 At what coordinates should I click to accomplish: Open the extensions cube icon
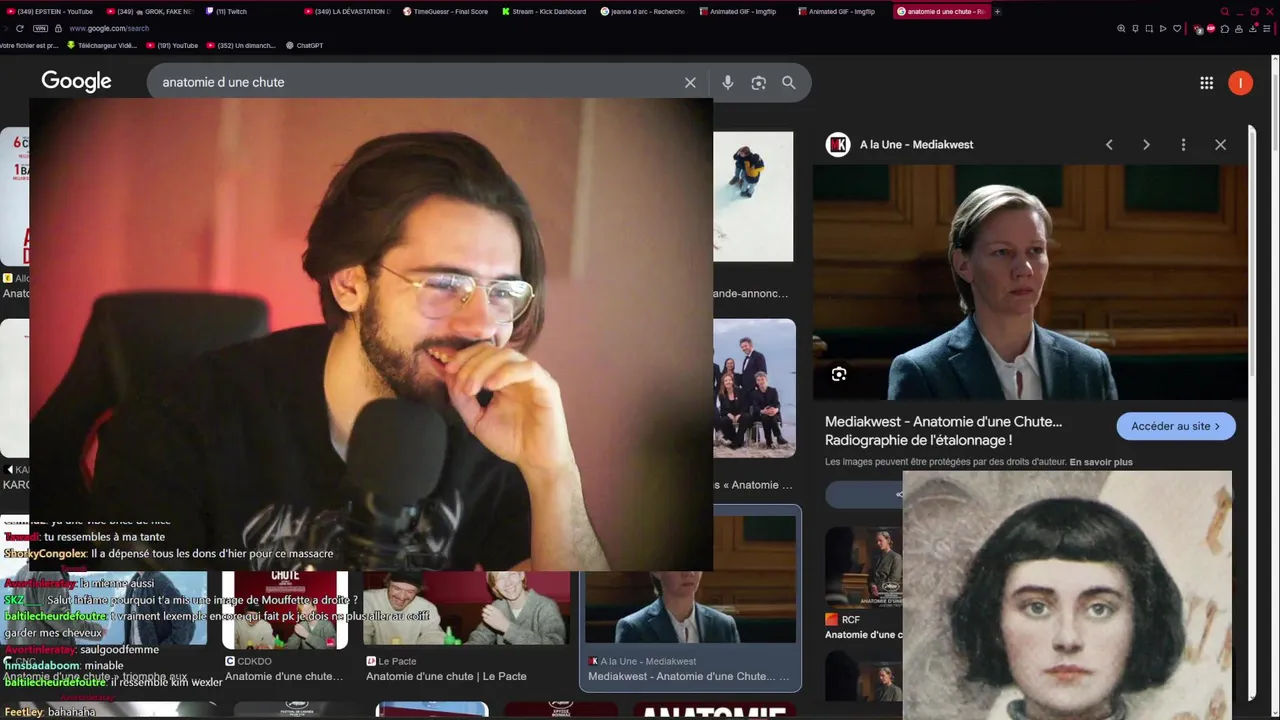(x=1225, y=29)
